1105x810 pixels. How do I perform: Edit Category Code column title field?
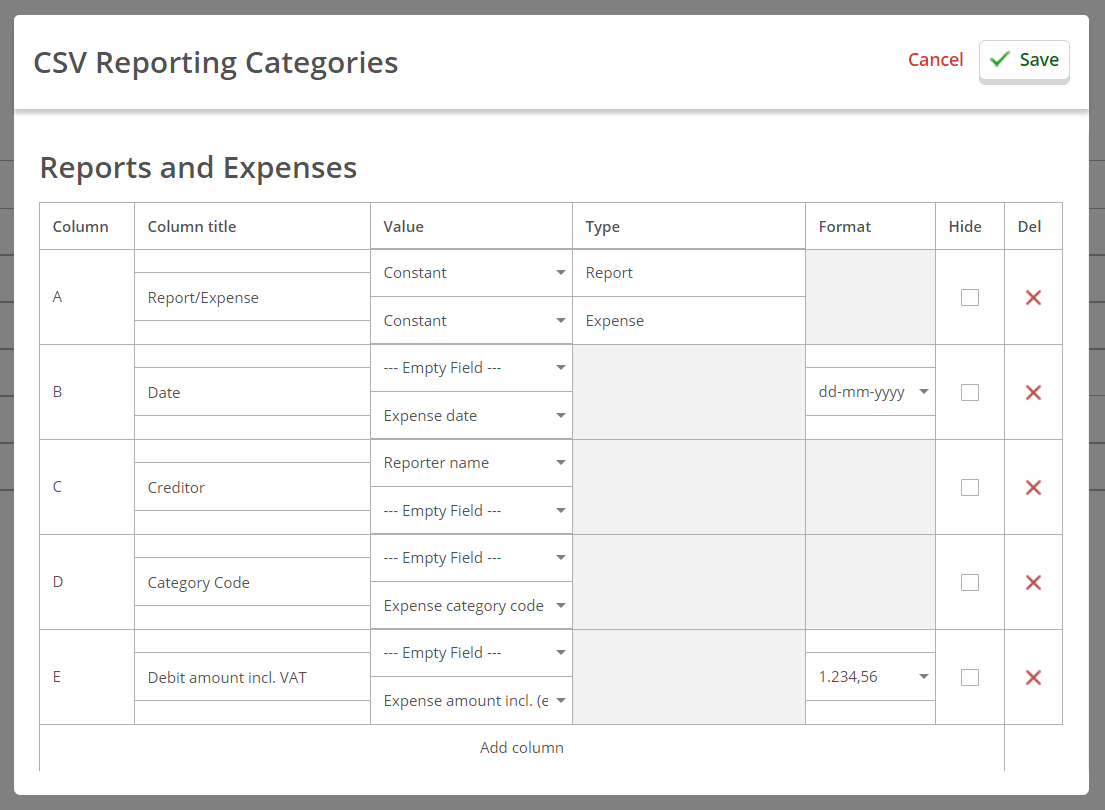click(x=252, y=583)
